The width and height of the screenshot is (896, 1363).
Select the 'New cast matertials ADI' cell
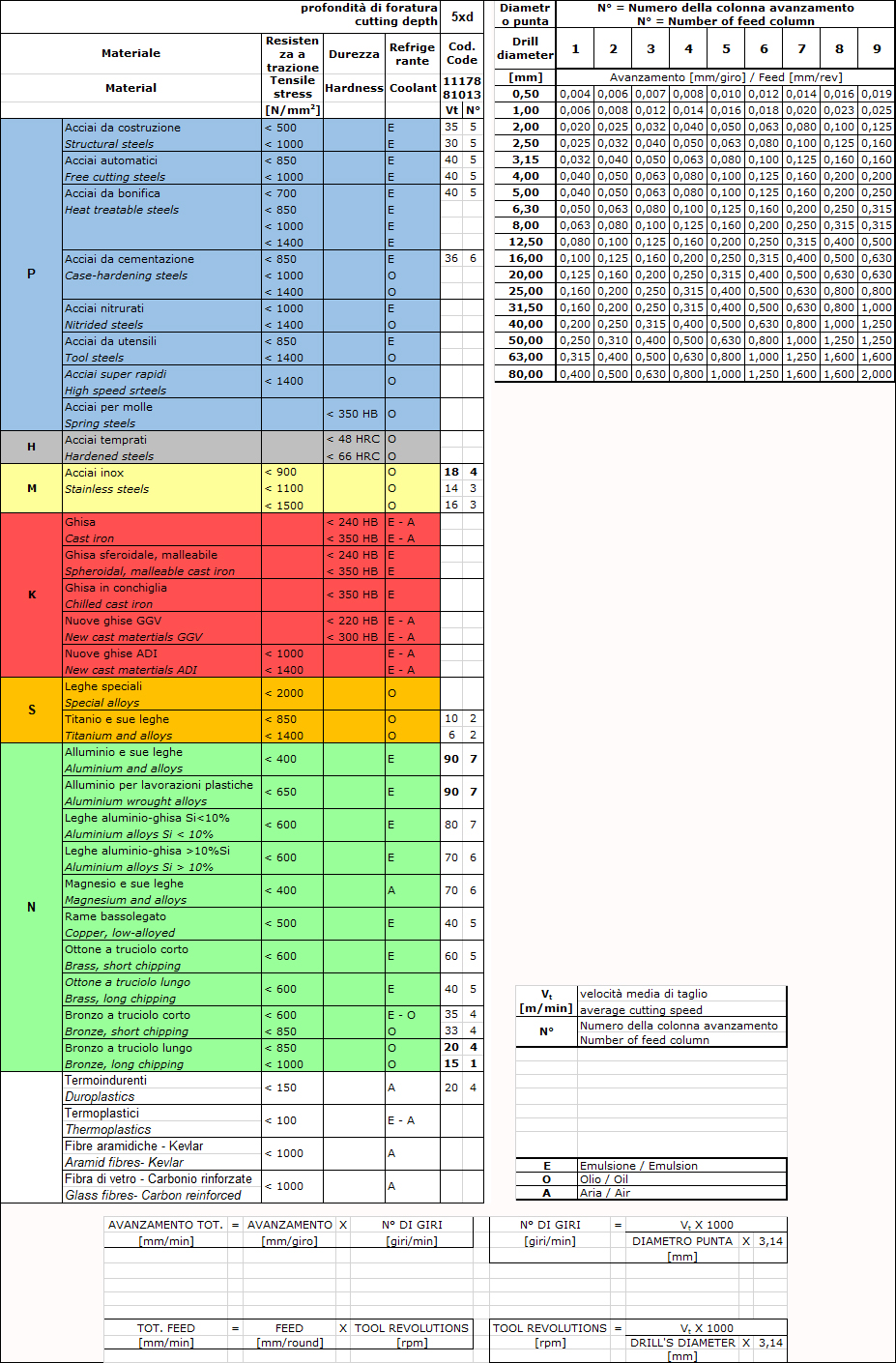(162, 670)
